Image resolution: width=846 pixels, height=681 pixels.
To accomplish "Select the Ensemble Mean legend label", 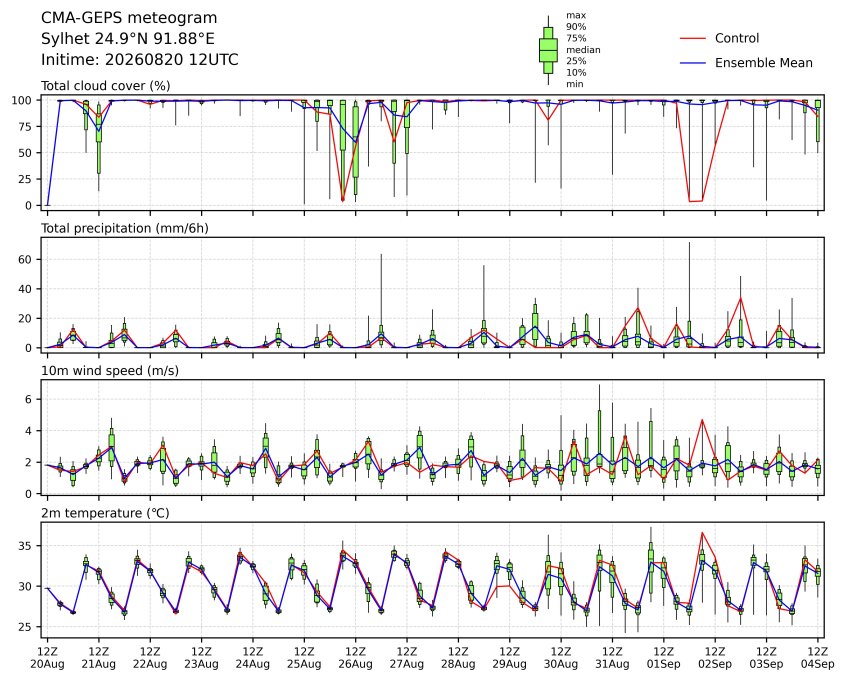I will click(x=764, y=63).
